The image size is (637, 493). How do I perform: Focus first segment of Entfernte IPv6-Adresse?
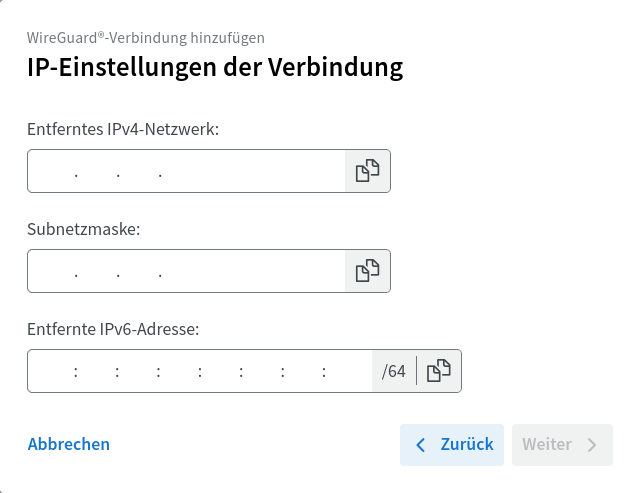[x=52, y=371]
